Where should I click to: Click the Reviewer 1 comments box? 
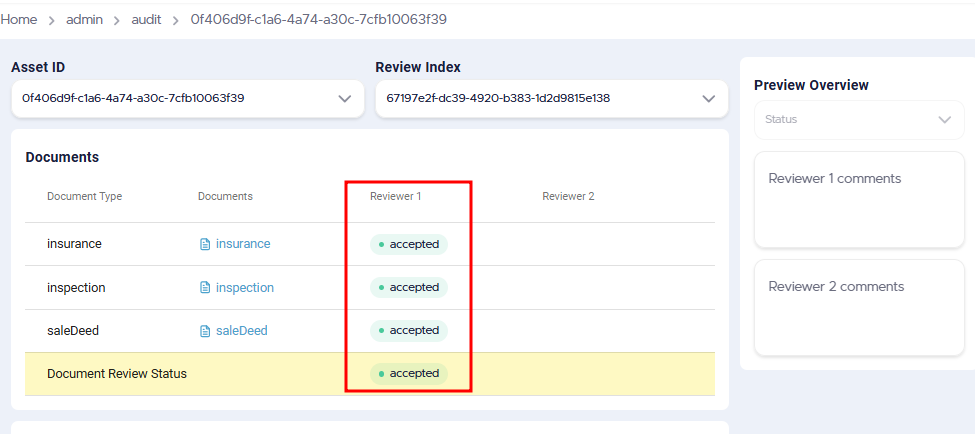859,200
